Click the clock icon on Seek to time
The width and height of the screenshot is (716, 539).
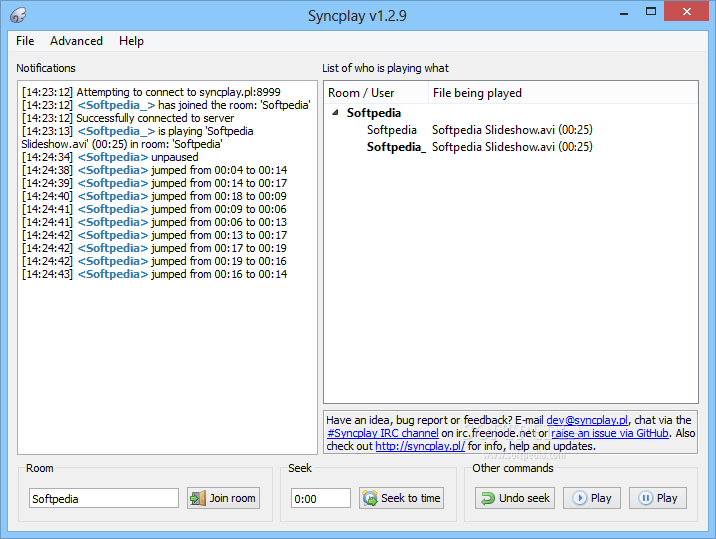370,498
